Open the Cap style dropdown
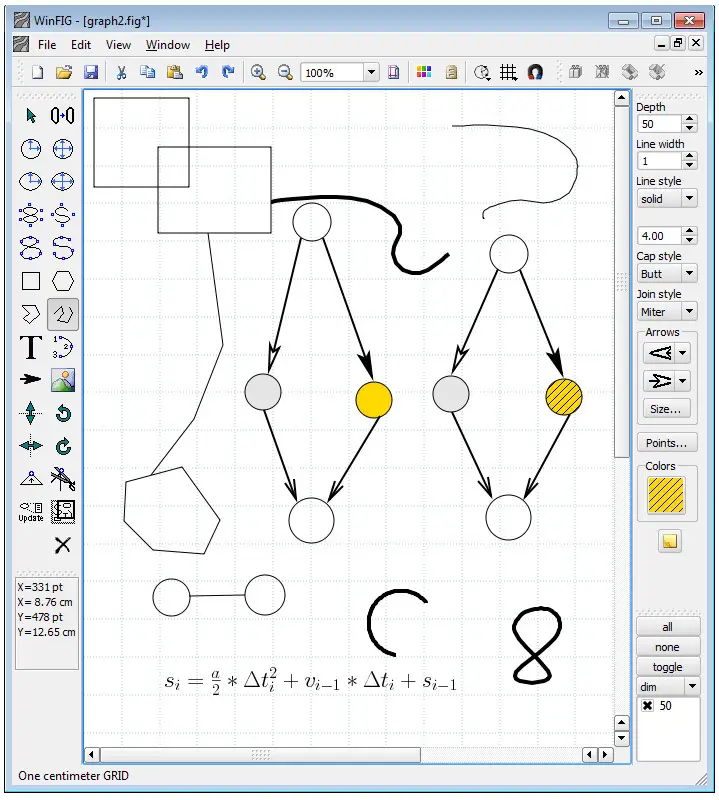719x800 pixels. point(689,273)
